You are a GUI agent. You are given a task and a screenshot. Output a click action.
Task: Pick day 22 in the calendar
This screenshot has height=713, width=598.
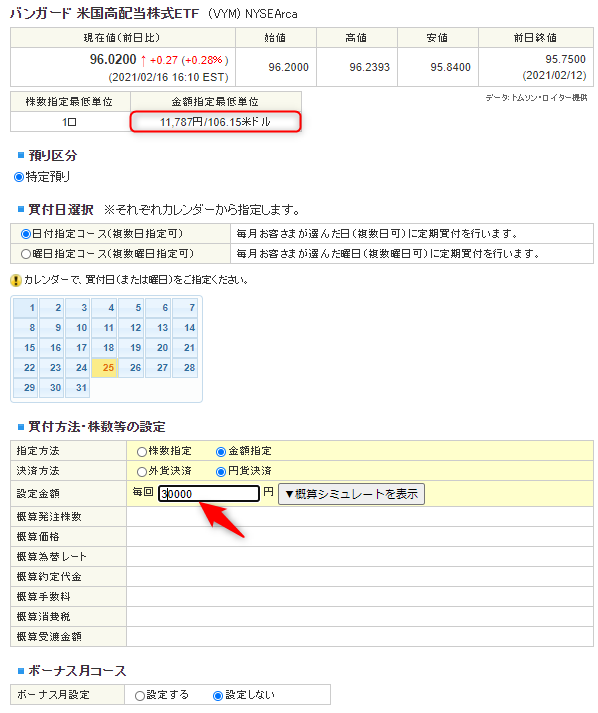point(26,368)
